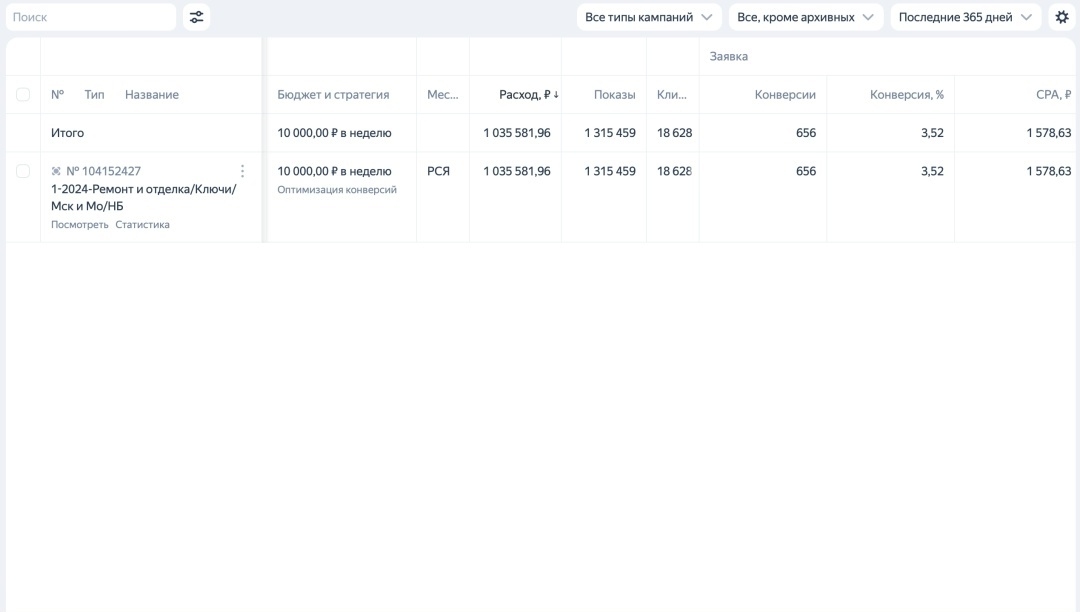
Task: Click '10 000,00 ₽ в неделю' in campaign row
Action: coord(334,171)
